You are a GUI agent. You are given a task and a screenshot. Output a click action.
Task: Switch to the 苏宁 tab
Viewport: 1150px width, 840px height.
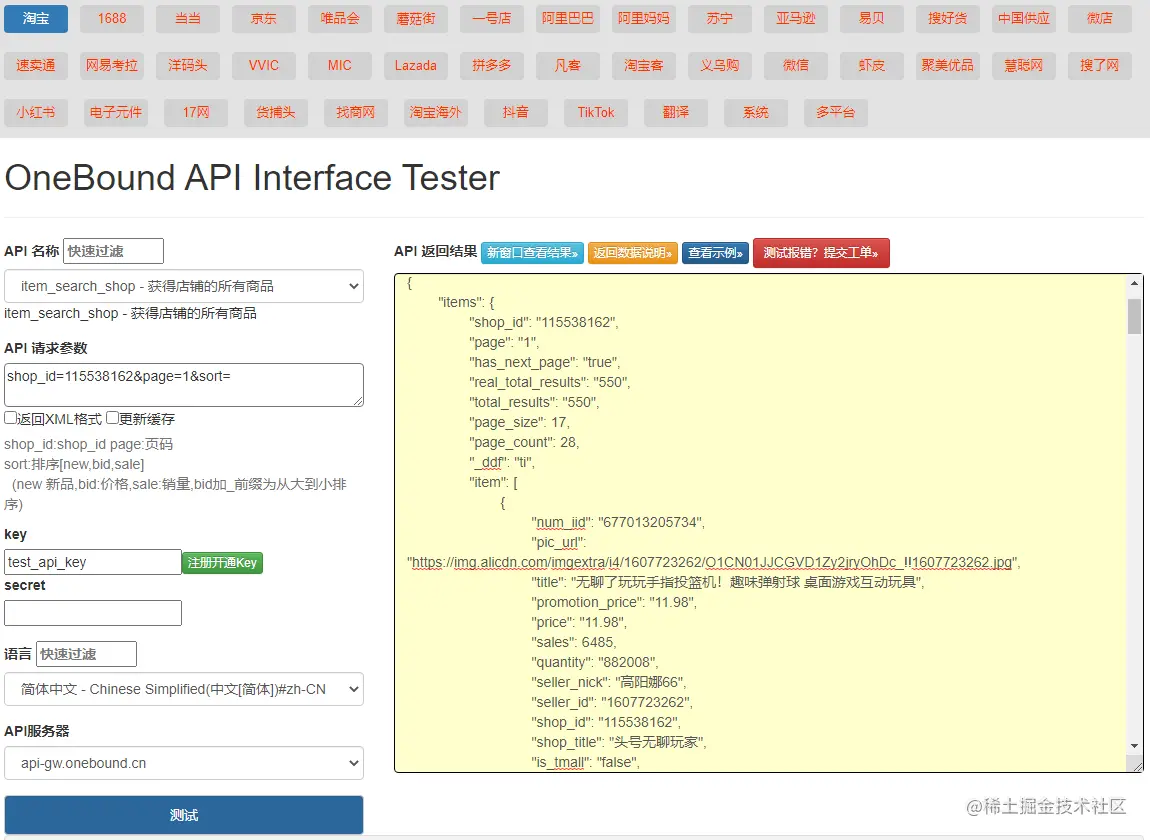pos(719,18)
